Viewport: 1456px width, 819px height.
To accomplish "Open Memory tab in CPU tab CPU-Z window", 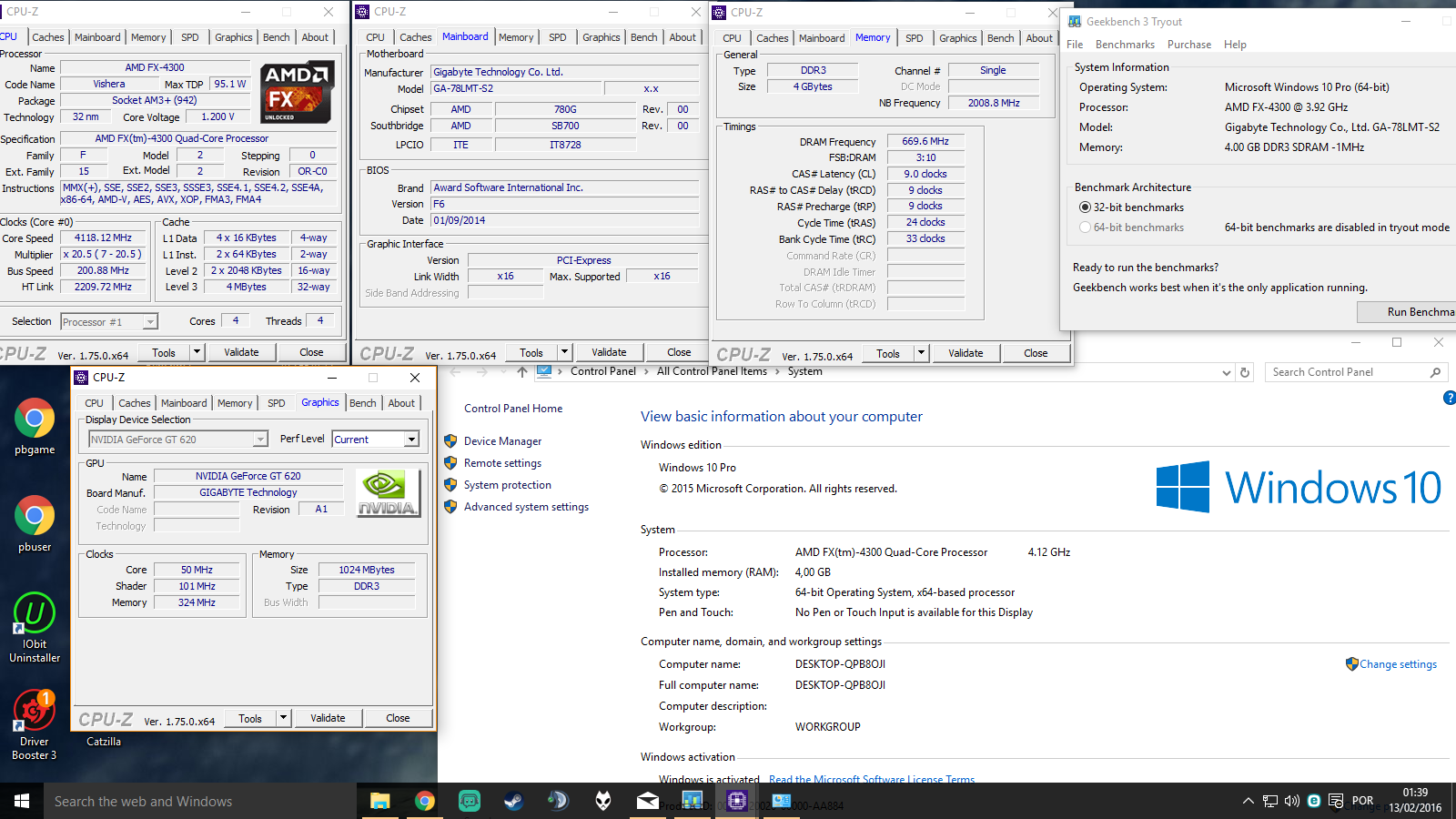I will coord(148,37).
